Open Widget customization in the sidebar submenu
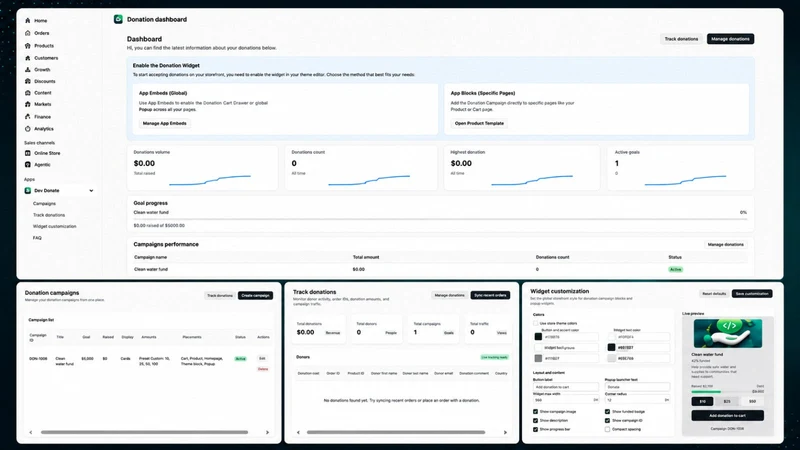Image resolution: width=800 pixels, height=450 pixels. pyautogui.click(x=55, y=226)
